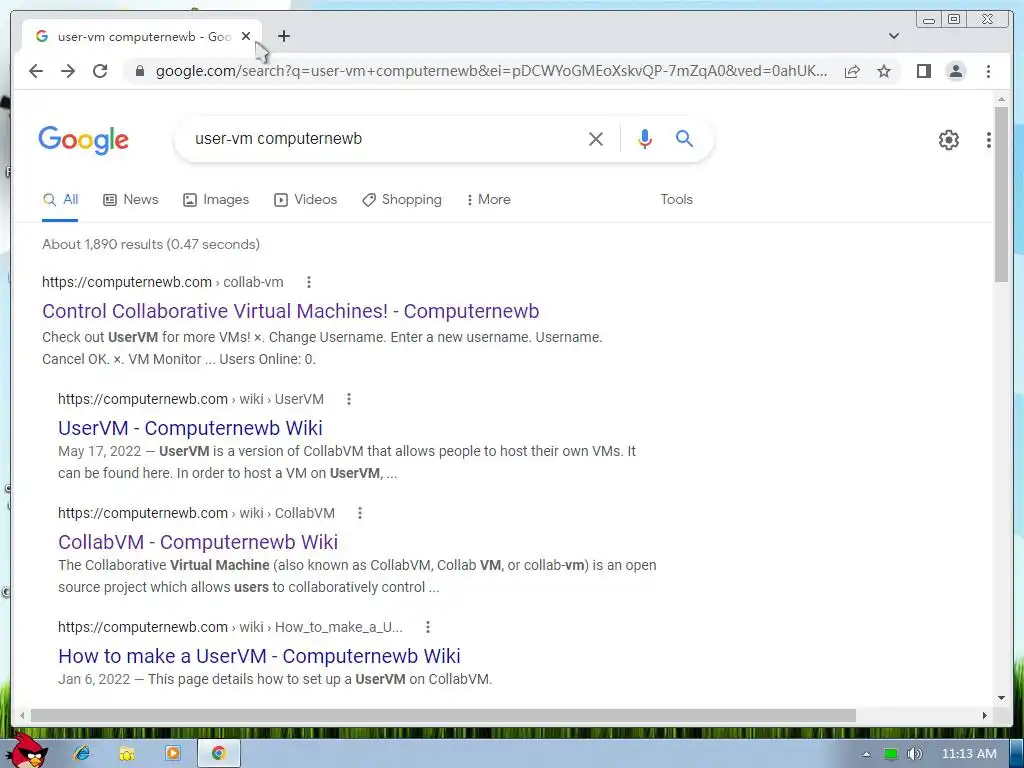
Task: Click the blue magnifier search icon
Action: point(684,138)
